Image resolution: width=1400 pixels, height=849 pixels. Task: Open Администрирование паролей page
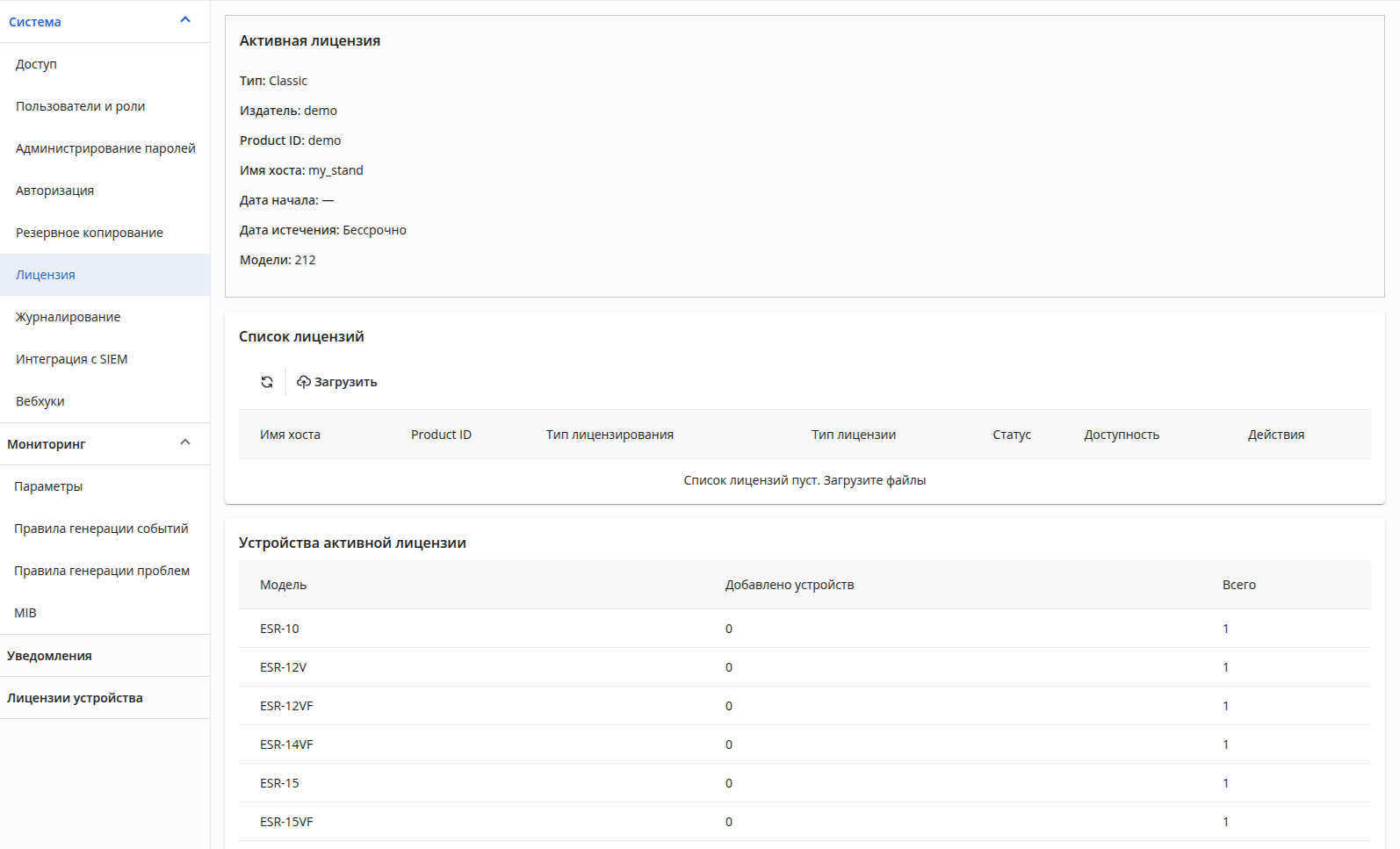[105, 148]
